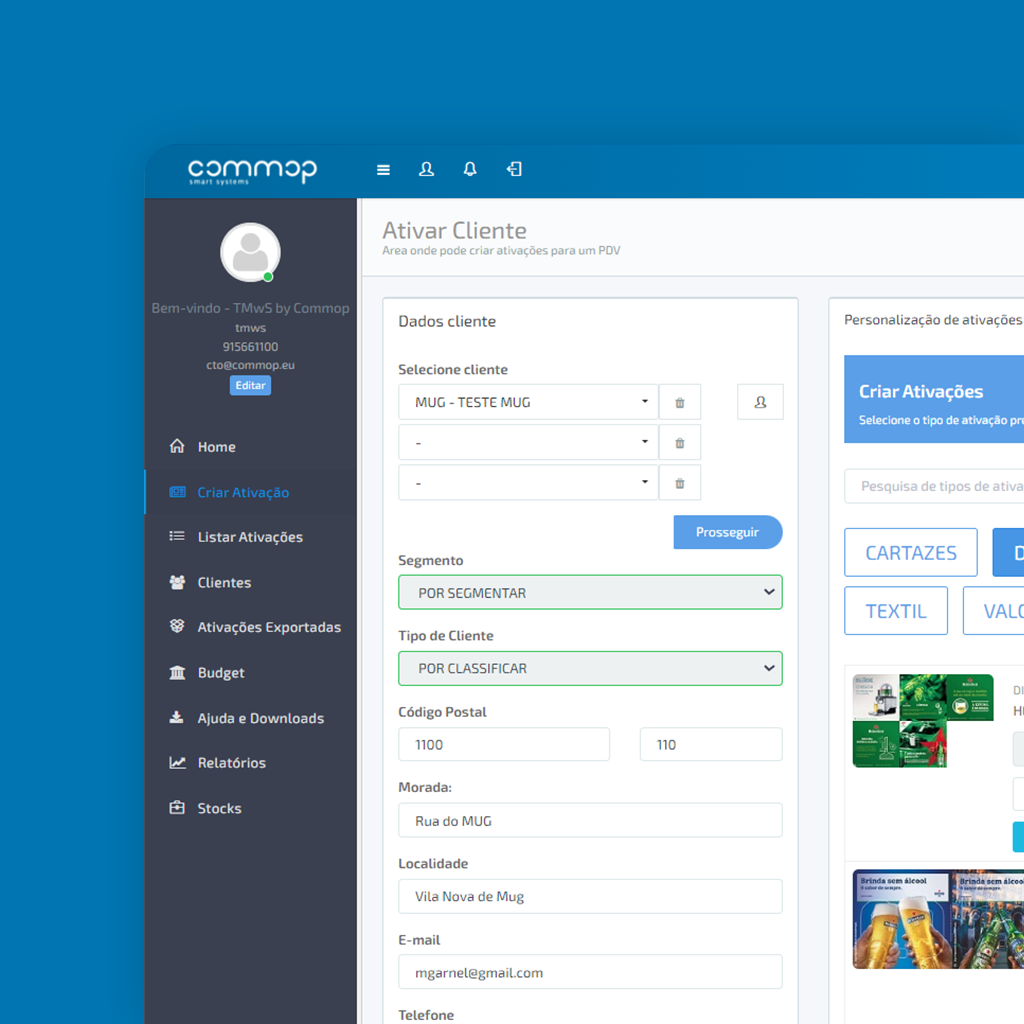Screen dimensions: 1024x1024
Task: Open Clientes menu item
Action: coord(251,582)
